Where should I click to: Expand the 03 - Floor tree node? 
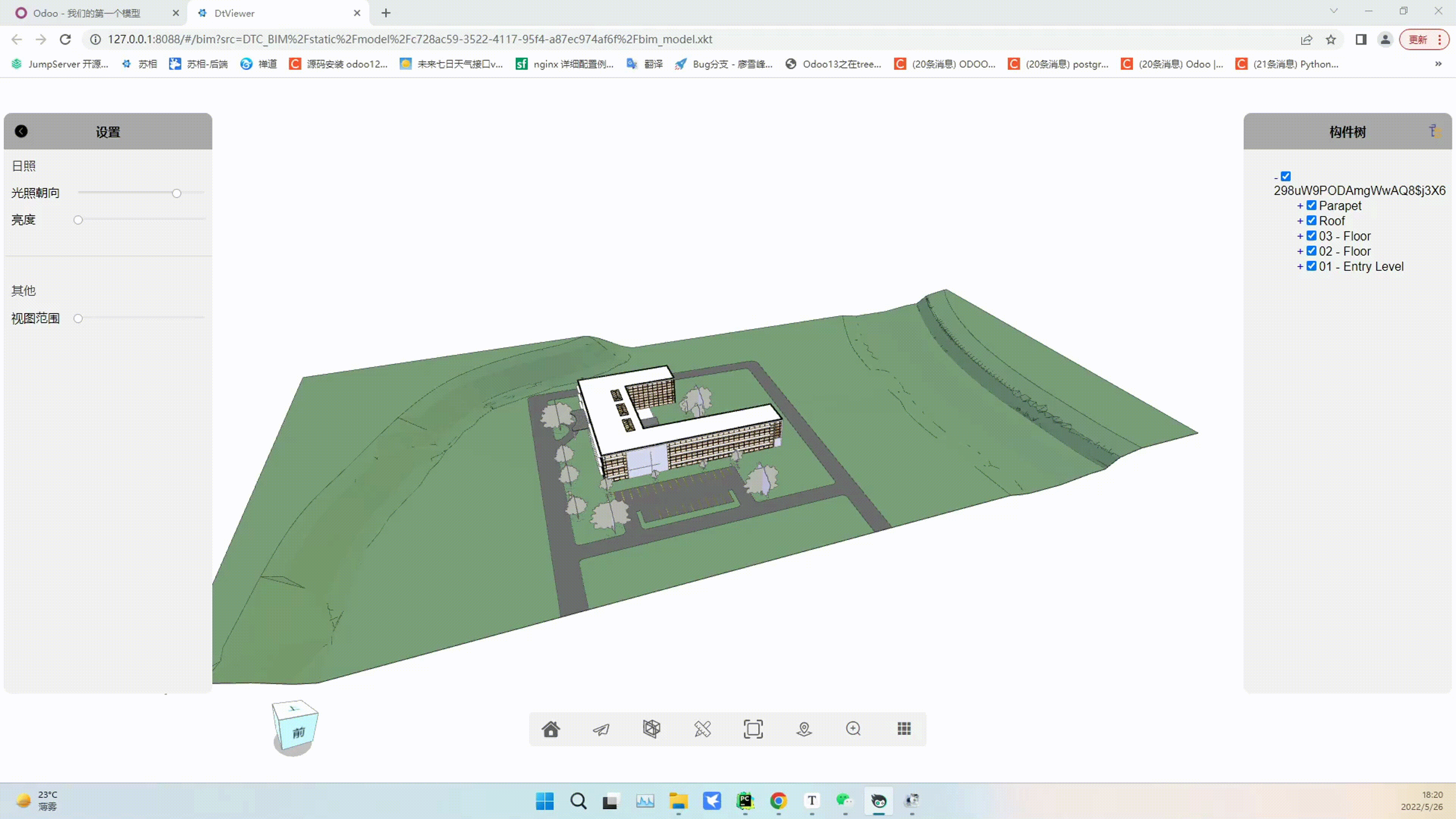[x=1300, y=236]
